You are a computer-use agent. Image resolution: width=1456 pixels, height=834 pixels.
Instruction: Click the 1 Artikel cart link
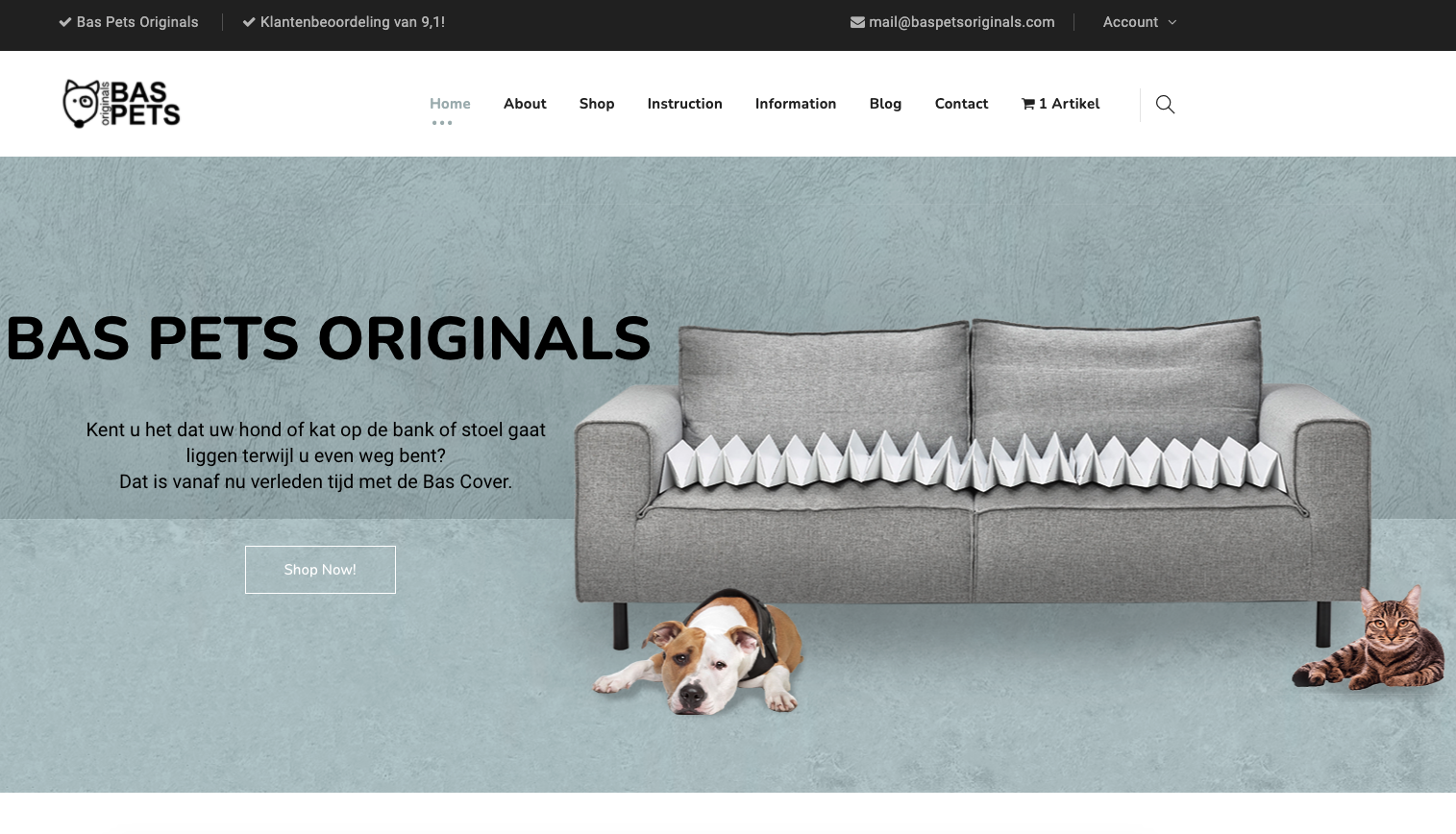[1060, 104]
